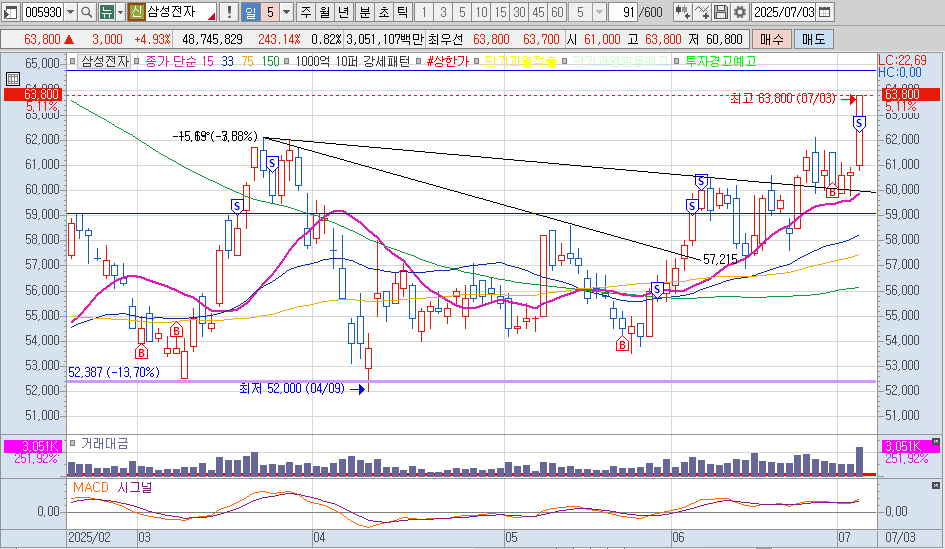Toggle the 투자경고예고 legend marker
The image size is (945, 549).
(x=721, y=61)
